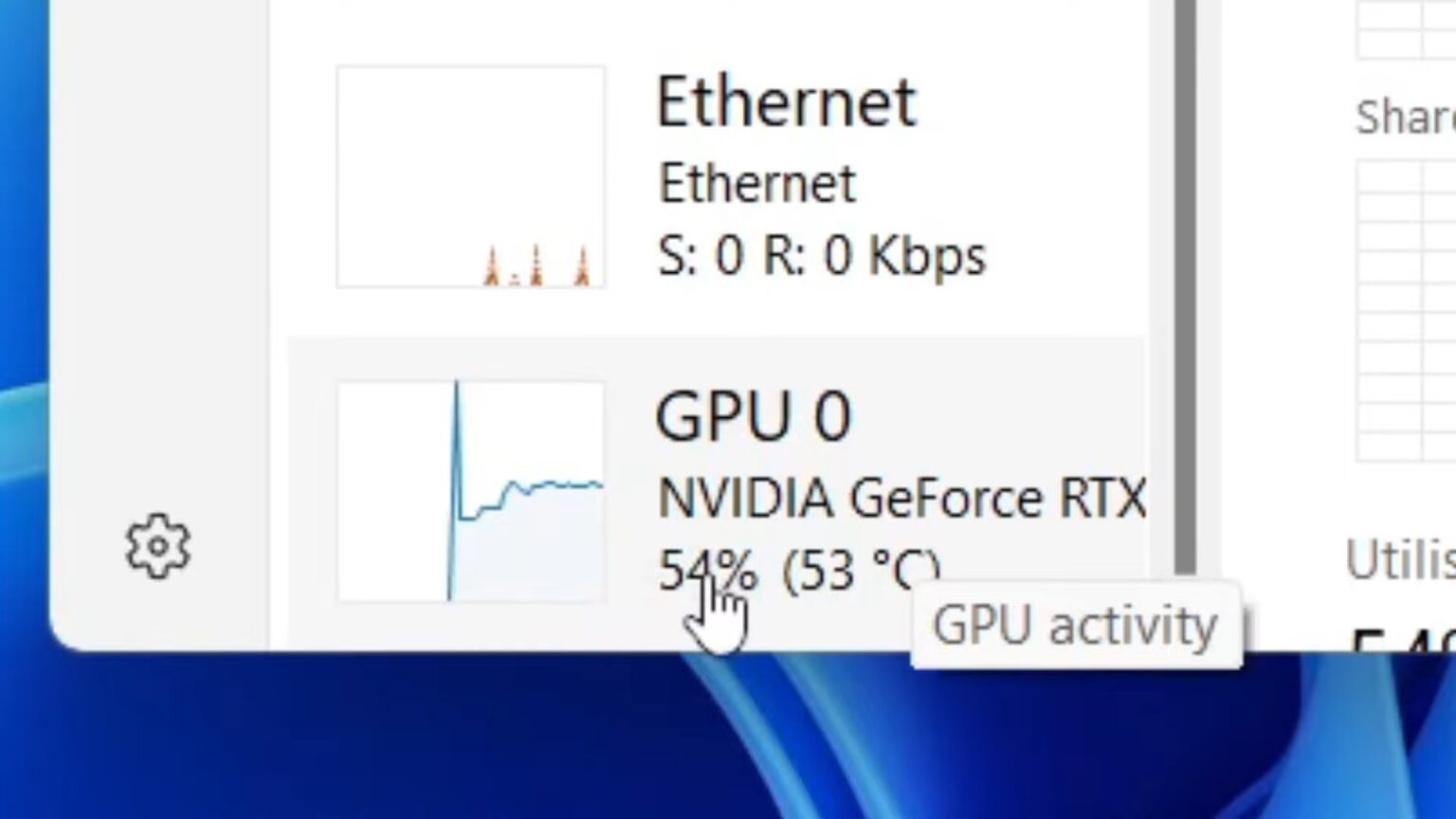The image size is (1456, 819).
Task: Click the Ethernet mini performance graph
Action: [470, 176]
